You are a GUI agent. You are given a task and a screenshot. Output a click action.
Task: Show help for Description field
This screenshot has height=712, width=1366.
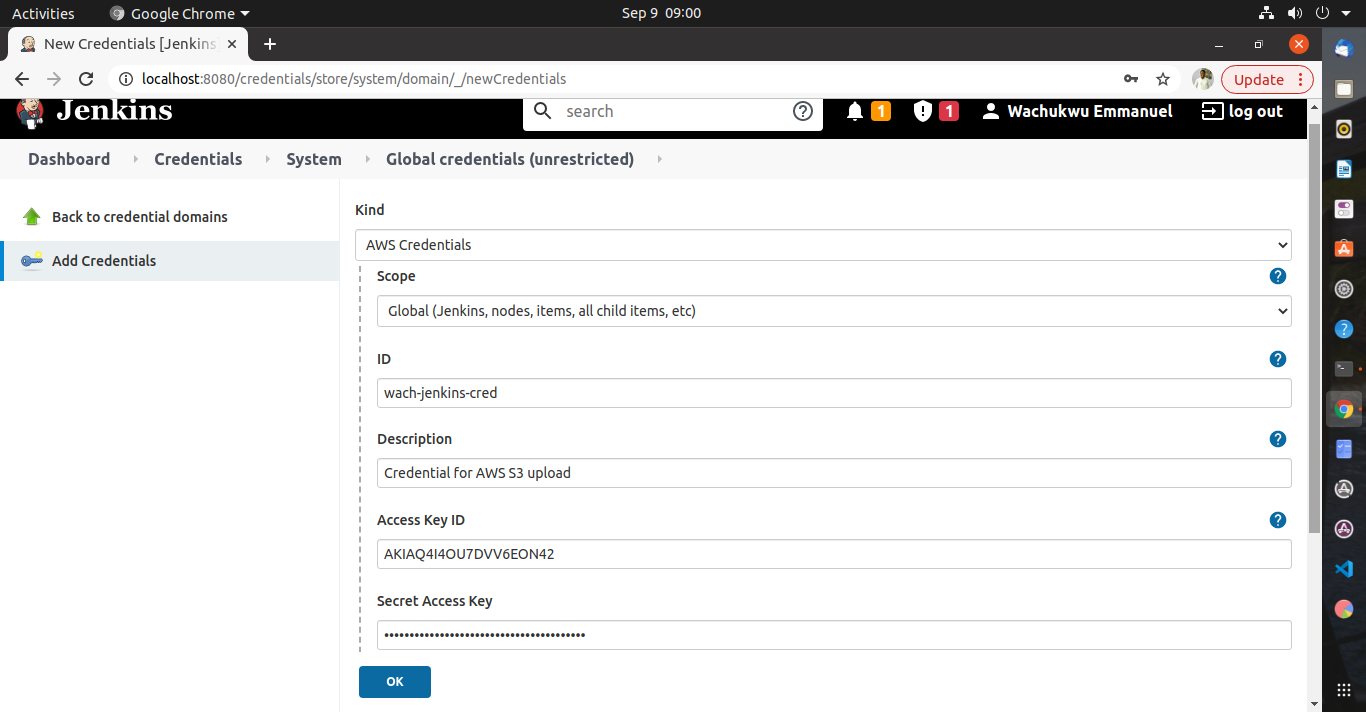[x=1277, y=439]
